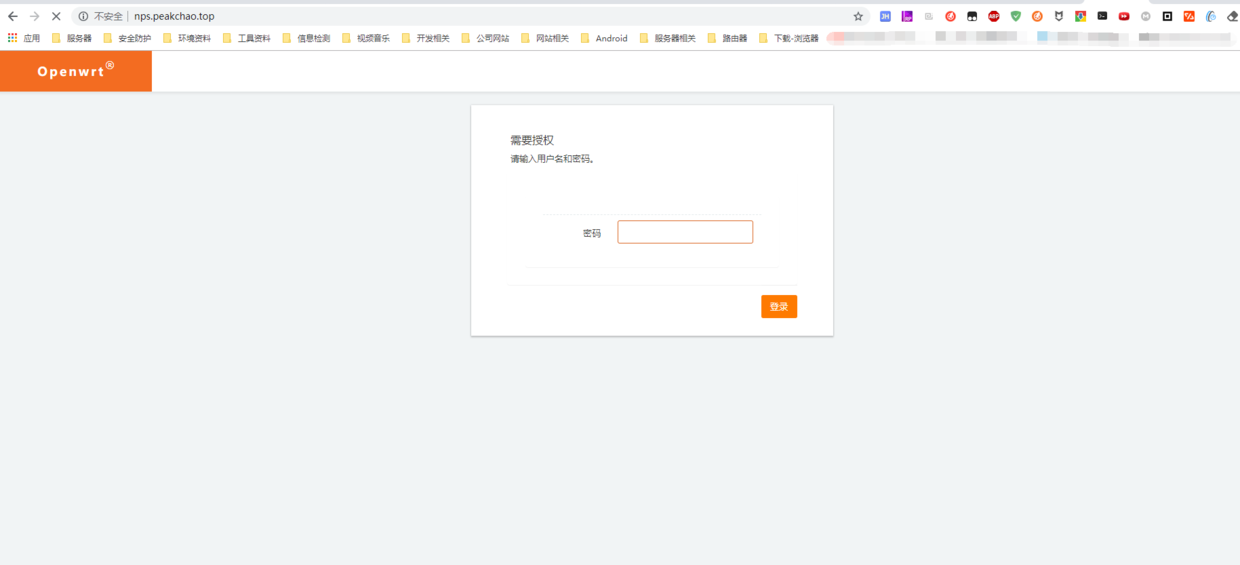This screenshot has width=1240, height=565.
Task: Open the black terminal extension icon
Action: (x=1102, y=16)
